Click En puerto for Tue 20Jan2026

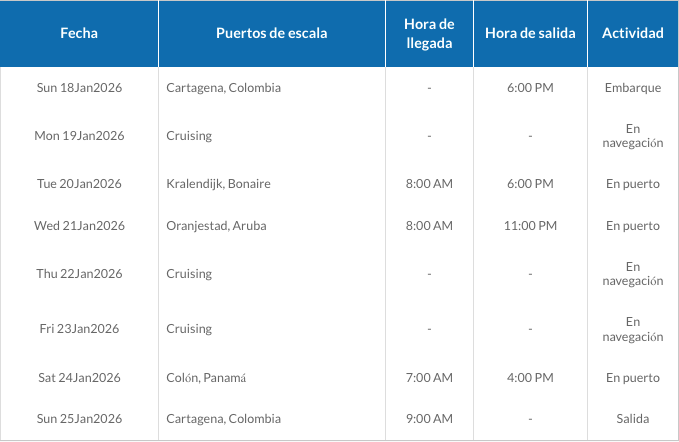[x=633, y=184]
